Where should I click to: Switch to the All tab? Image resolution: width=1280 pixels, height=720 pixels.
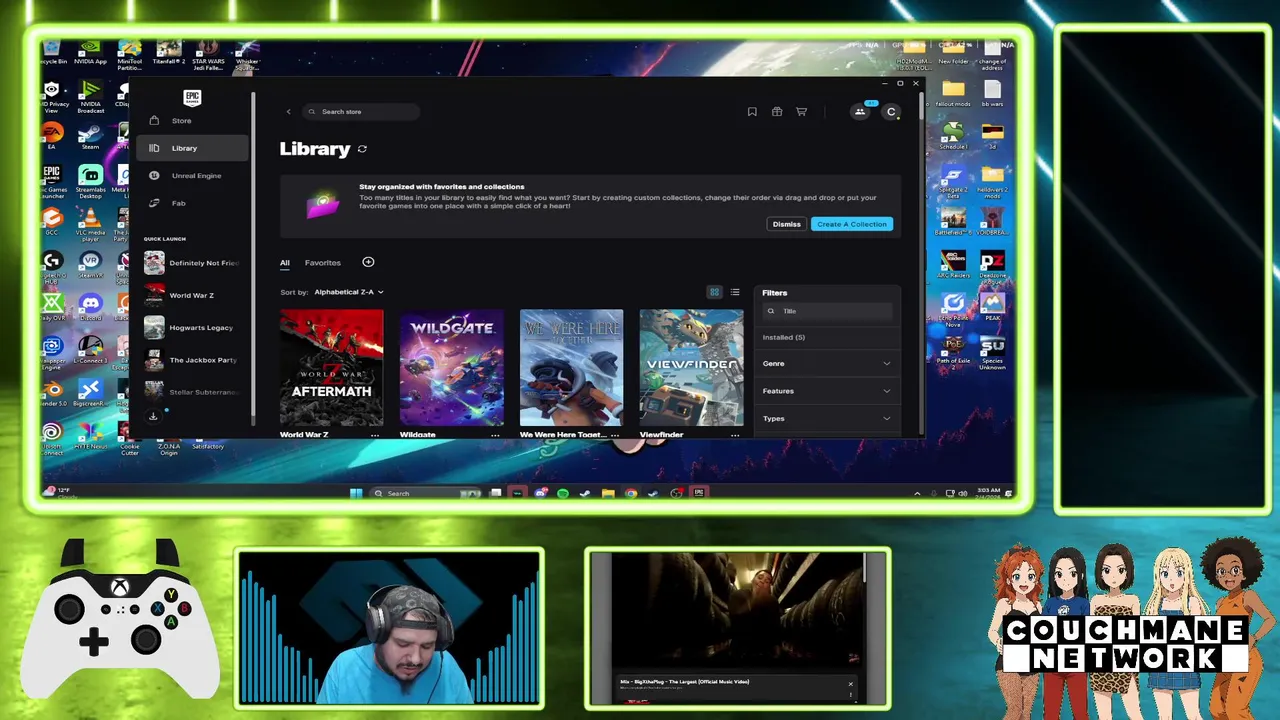pyautogui.click(x=284, y=263)
